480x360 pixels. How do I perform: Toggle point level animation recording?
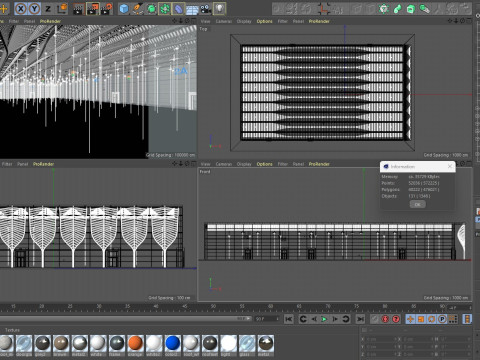click(x=453, y=319)
